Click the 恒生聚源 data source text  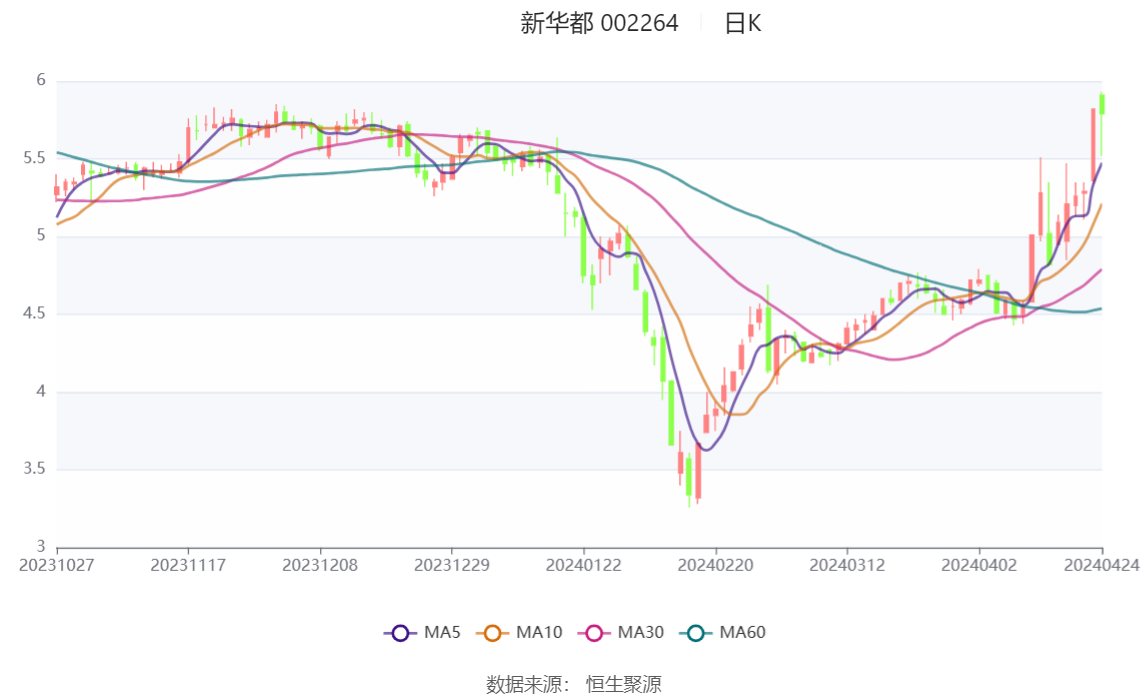pyautogui.click(x=624, y=684)
